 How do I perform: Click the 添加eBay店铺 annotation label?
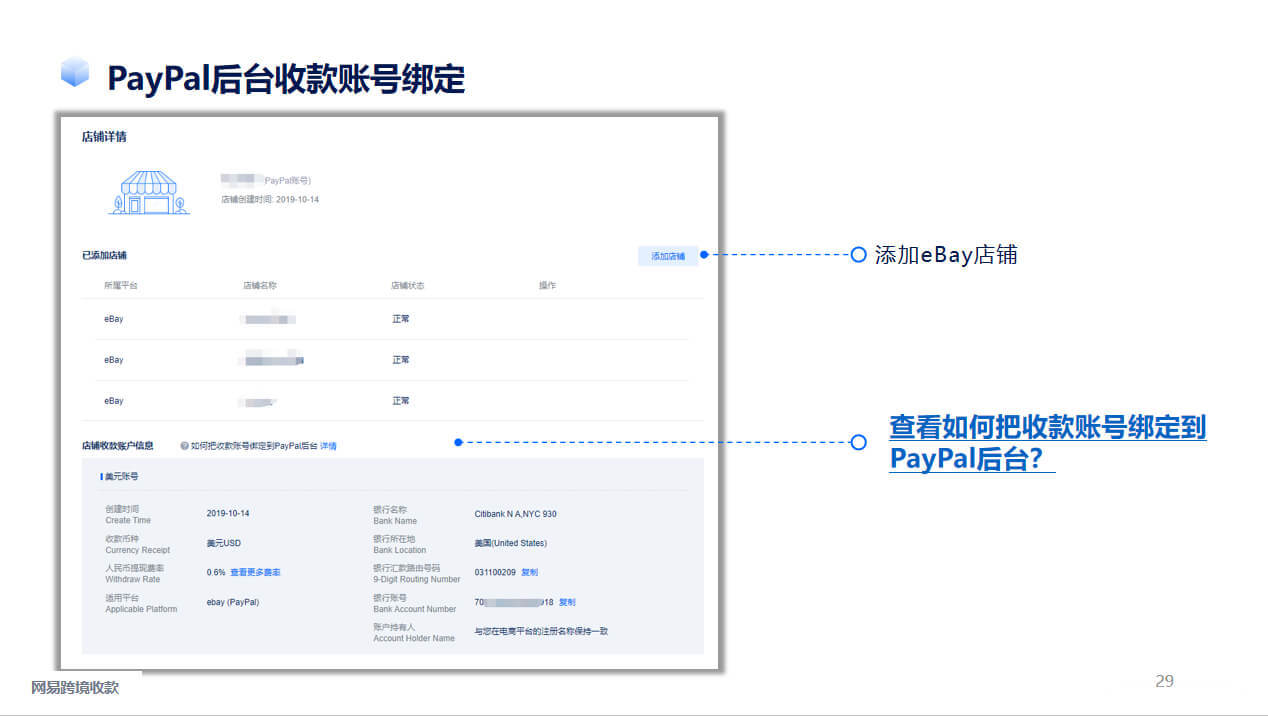click(946, 255)
